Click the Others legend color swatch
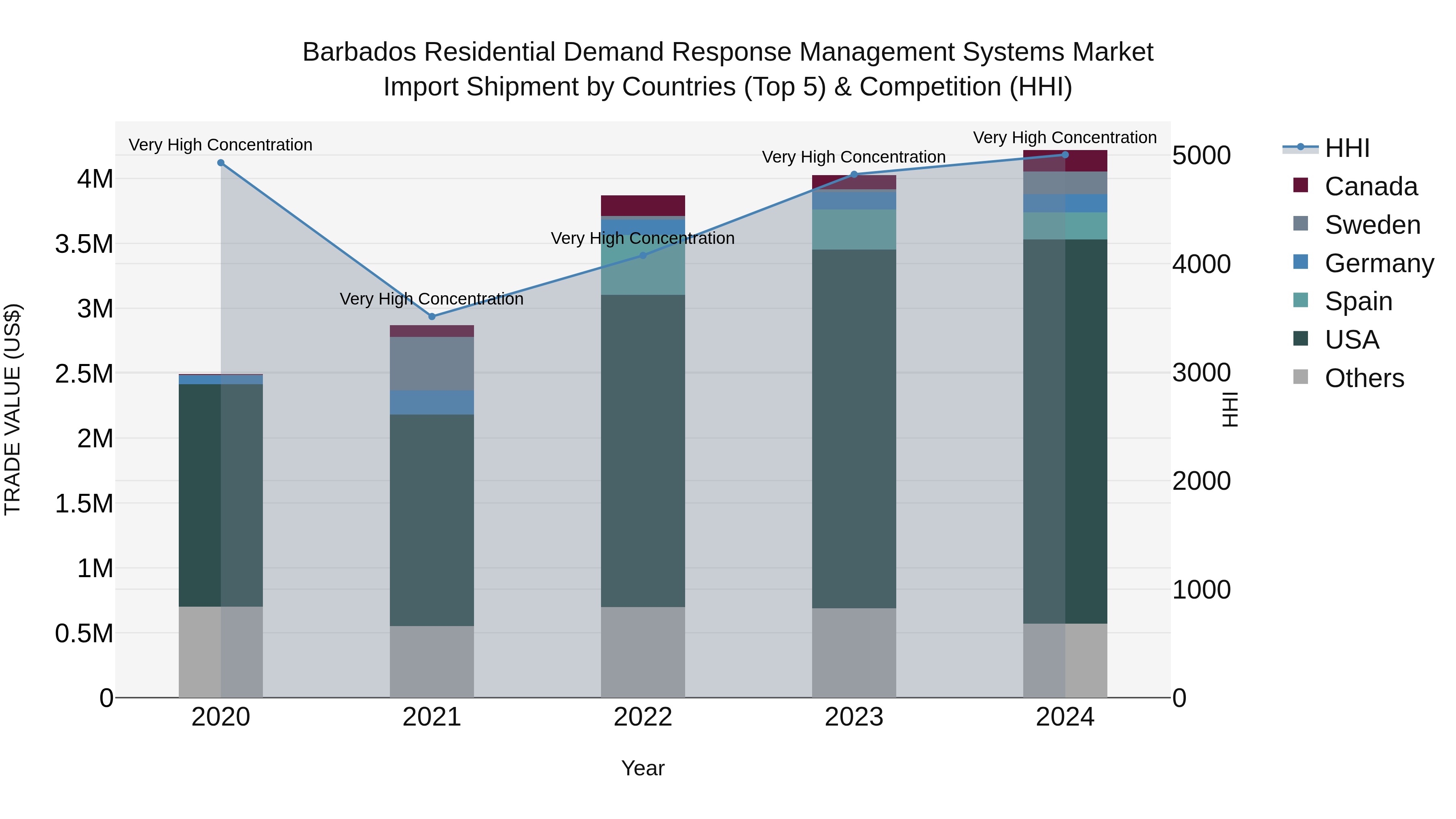This screenshot has width=1456, height=819. pyautogui.click(x=1301, y=377)
